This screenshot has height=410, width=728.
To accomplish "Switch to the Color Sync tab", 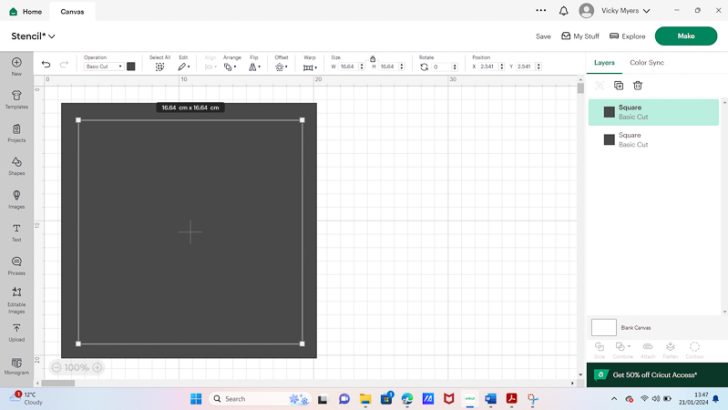I will tap(646, 63).
